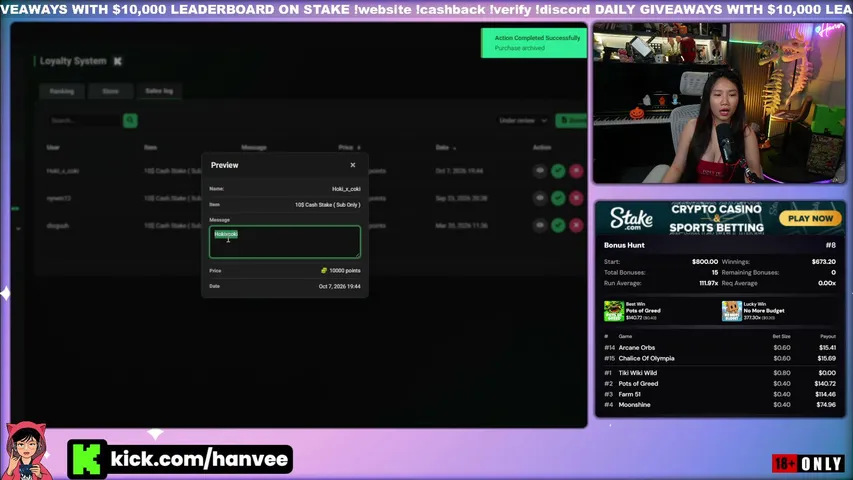Click the 'Oct 7, 2026 19:44' date in Preview
Image resolution: width=853 pixels, height=480 pixels.
tap(339, 286)
